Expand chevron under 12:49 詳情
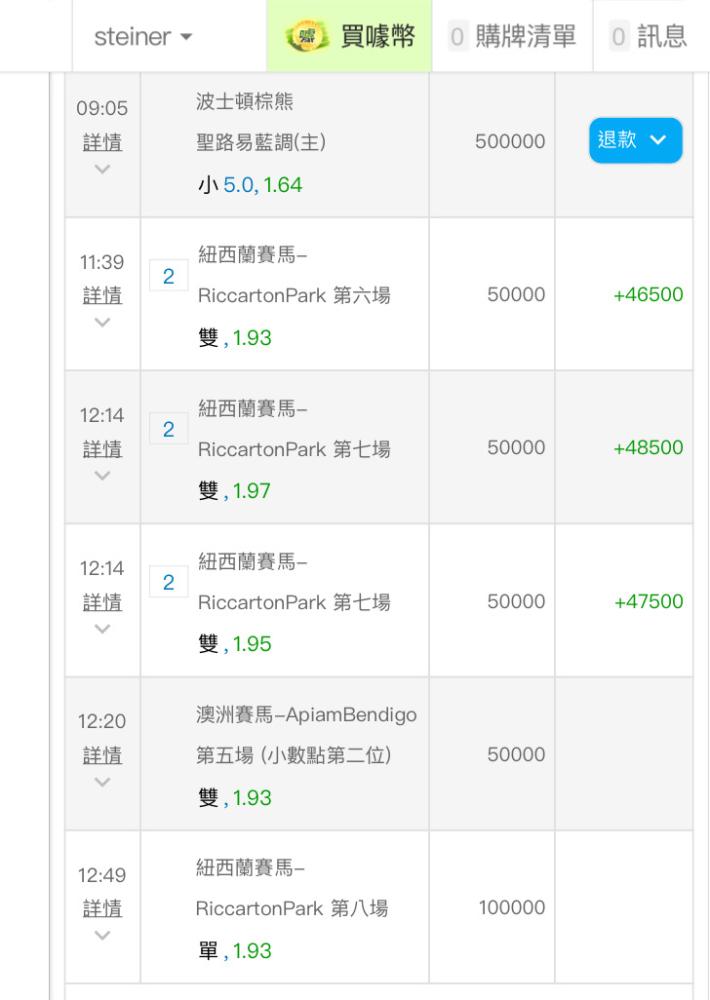 coord(102,935)
